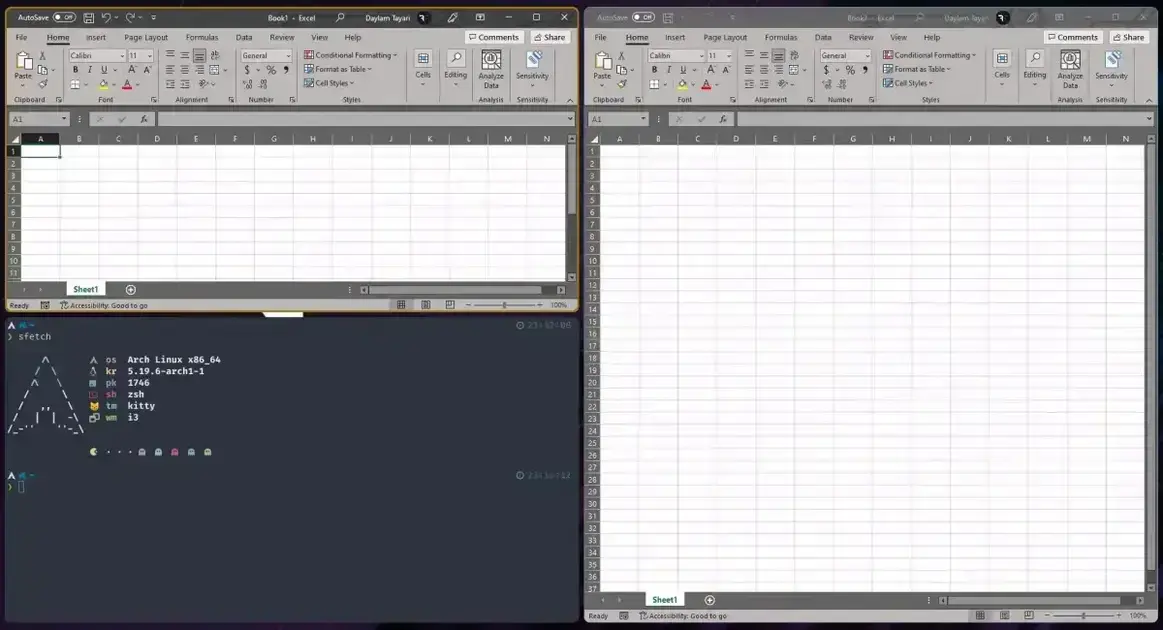Open Calibri font dropdown in right window
This screenshot has width=1163, height=630.
(701, 56)
